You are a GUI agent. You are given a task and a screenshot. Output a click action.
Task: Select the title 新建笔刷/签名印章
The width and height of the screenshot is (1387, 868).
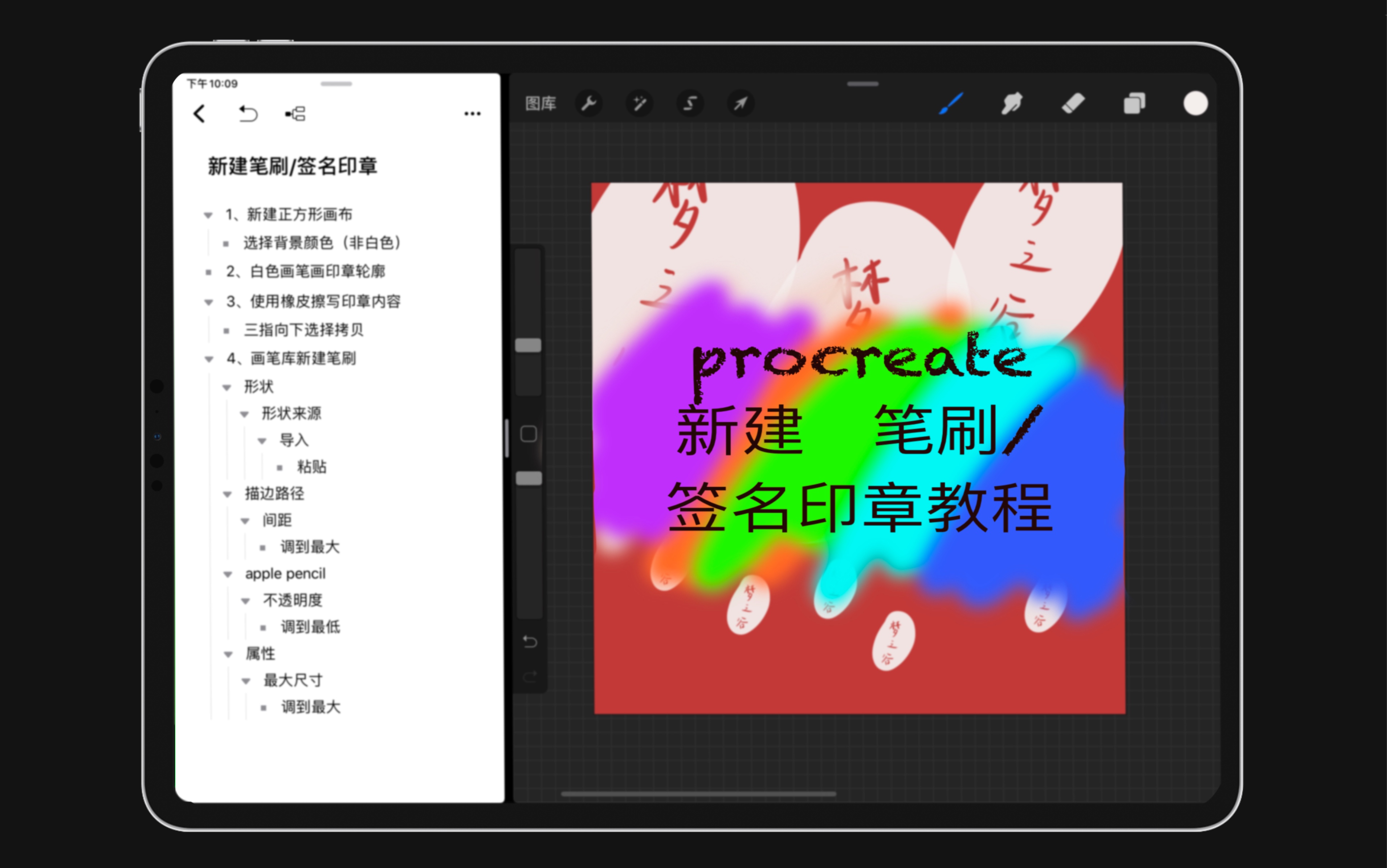click(x=292, y=166)
